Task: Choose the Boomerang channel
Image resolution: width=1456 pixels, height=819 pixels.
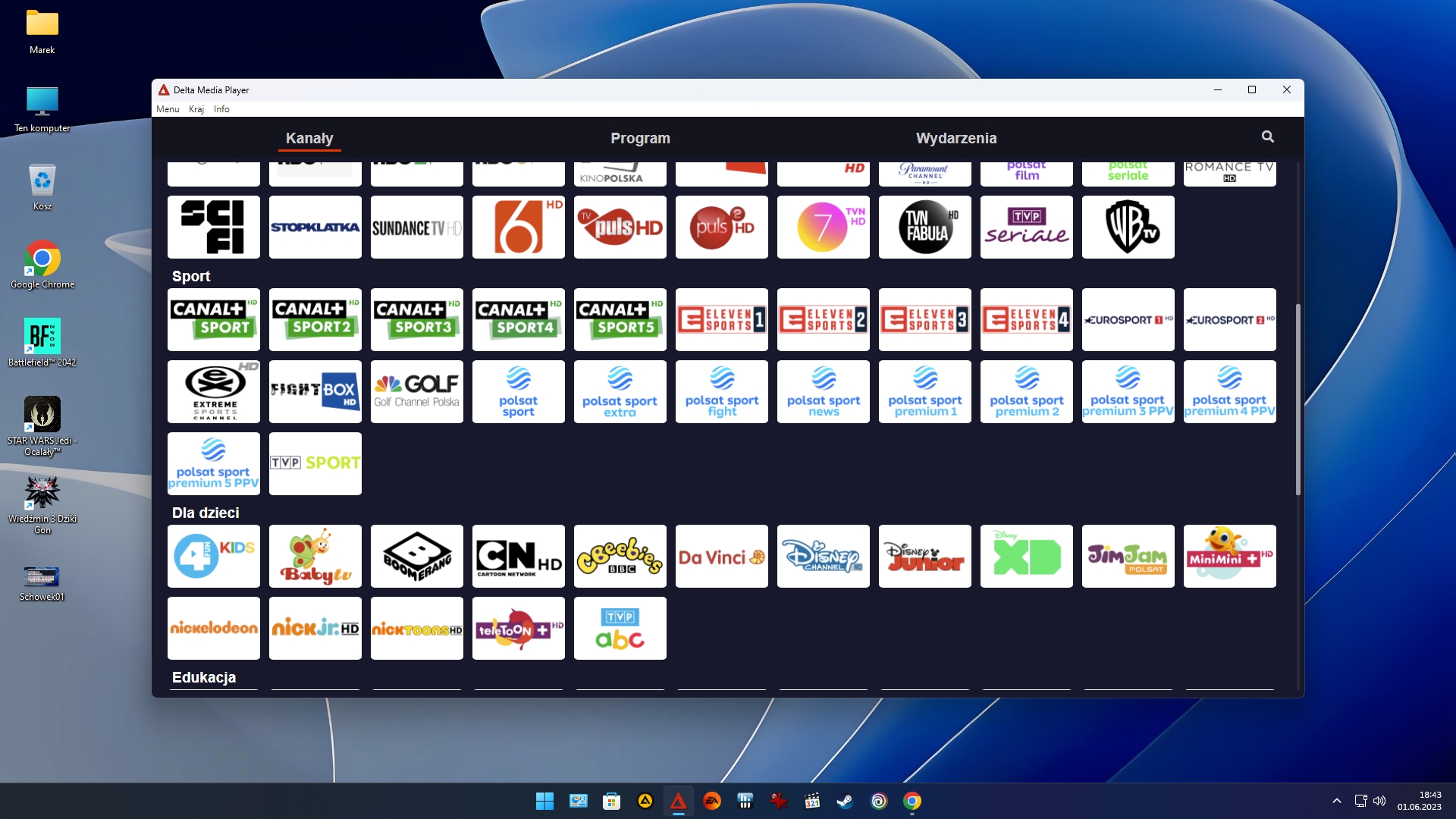Action: (417, 557)
